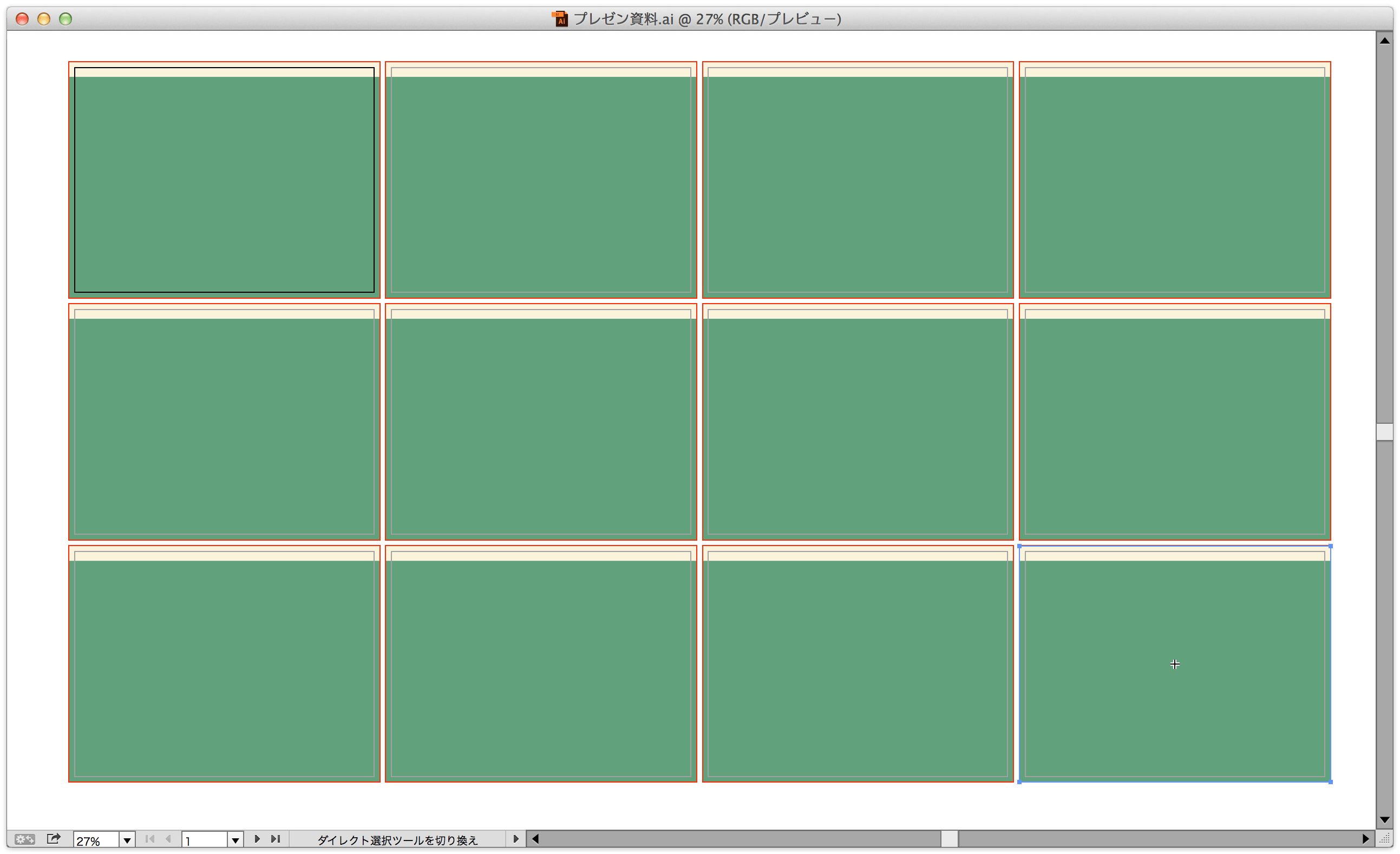1400x854 pixels.
Task: Click the vertical scrollbar down arrow
Action: click(1385, 820)
